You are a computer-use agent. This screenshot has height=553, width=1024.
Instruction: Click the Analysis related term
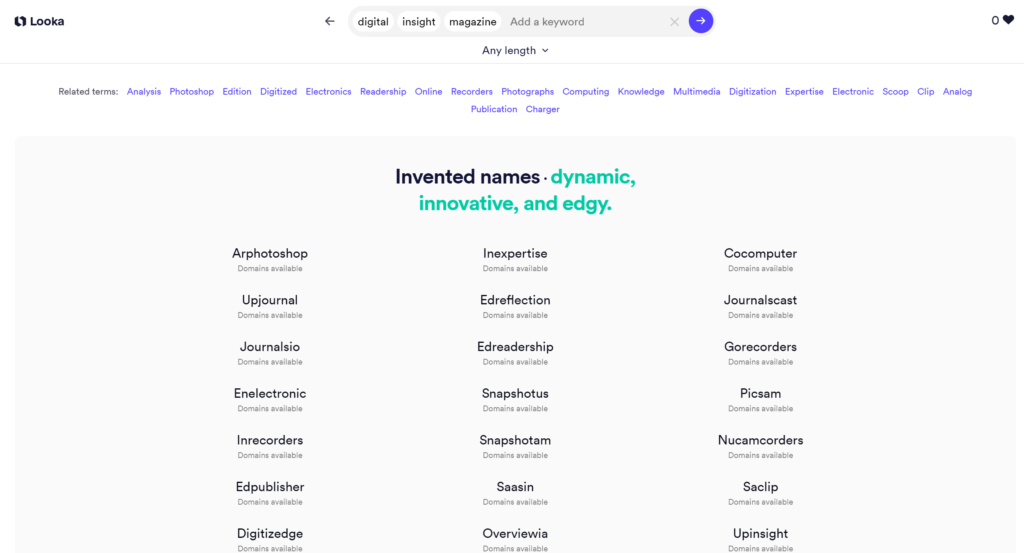click(144, 92)
